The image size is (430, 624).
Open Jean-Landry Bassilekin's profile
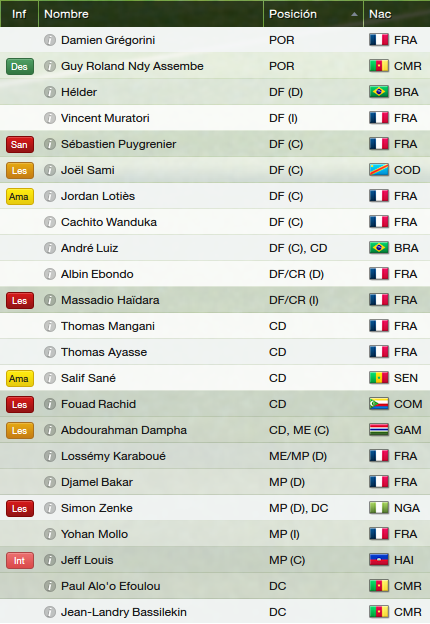(x=124, y=612)
